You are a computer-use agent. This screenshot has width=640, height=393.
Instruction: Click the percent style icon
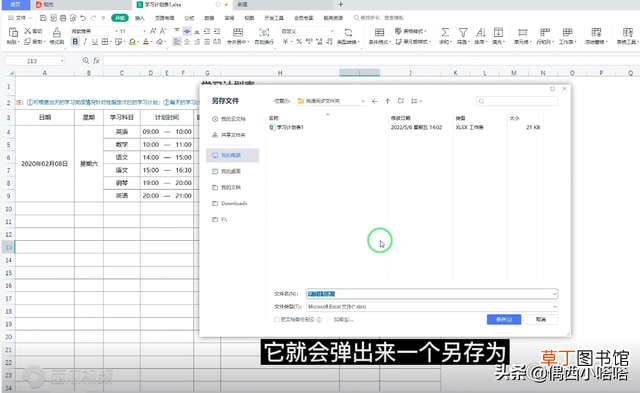coord(299,42)
